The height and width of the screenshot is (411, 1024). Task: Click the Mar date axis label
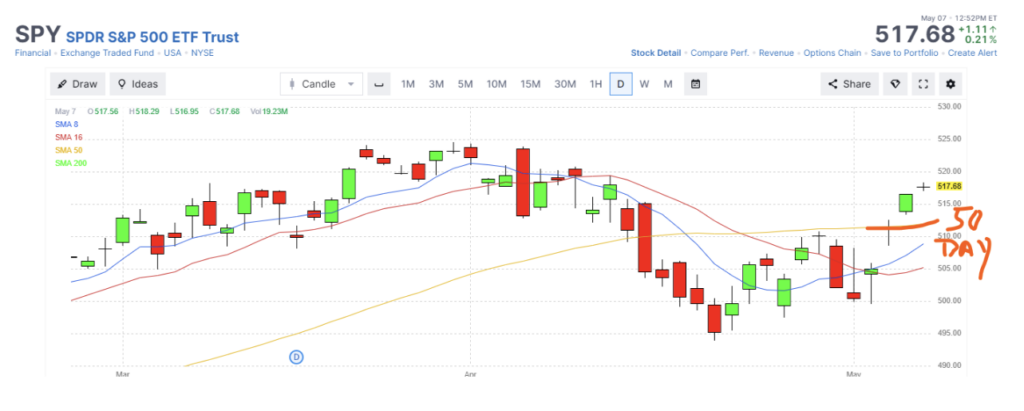pyautogui.click(x=122, y=374)
